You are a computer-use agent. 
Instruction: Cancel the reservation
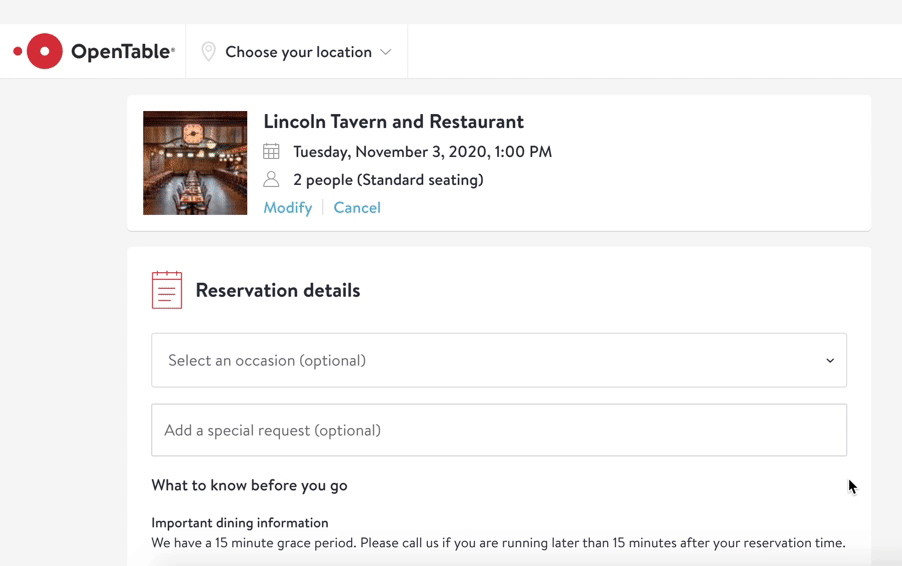[357, 208]
